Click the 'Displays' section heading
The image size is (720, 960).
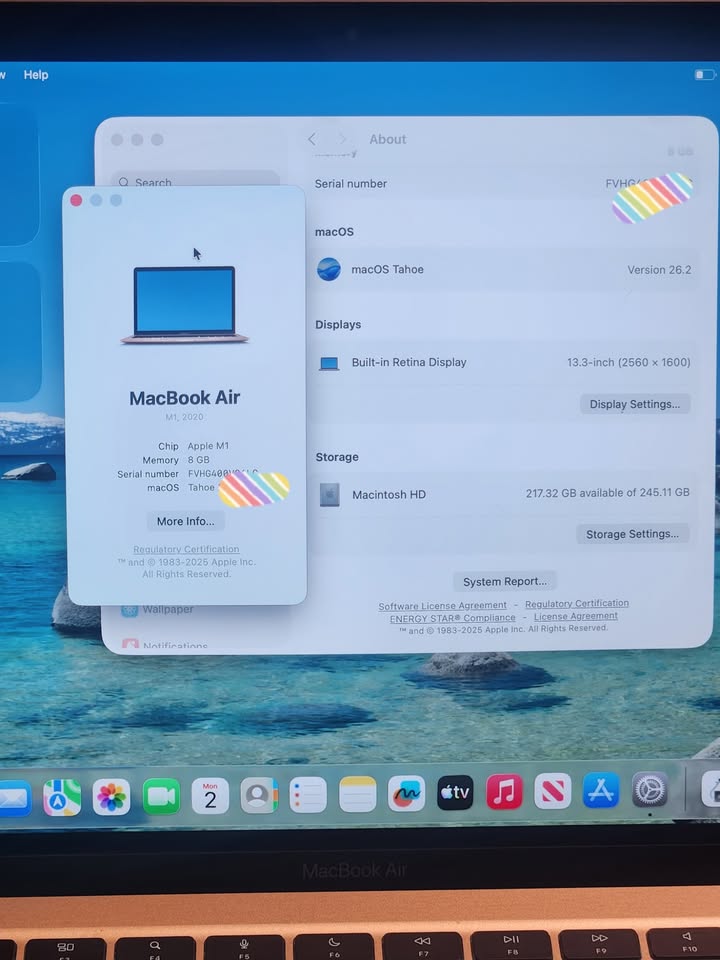click(x=338, y=324)
